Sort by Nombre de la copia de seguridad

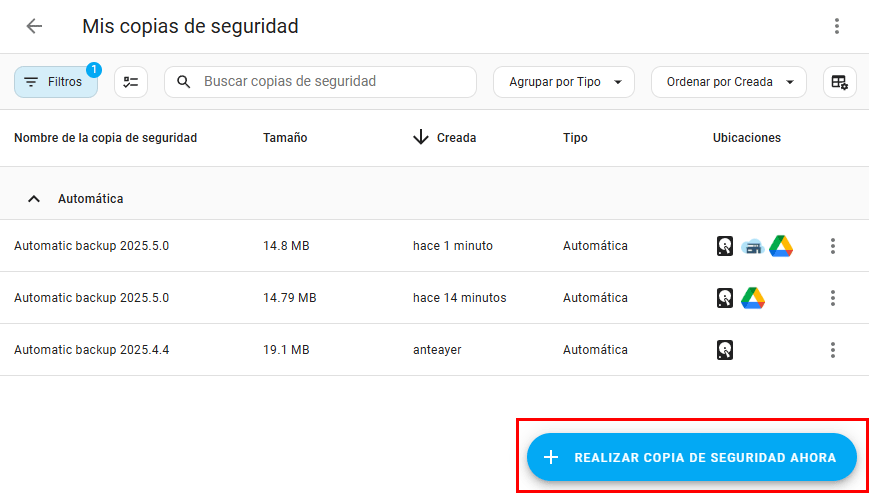point(105,138)
